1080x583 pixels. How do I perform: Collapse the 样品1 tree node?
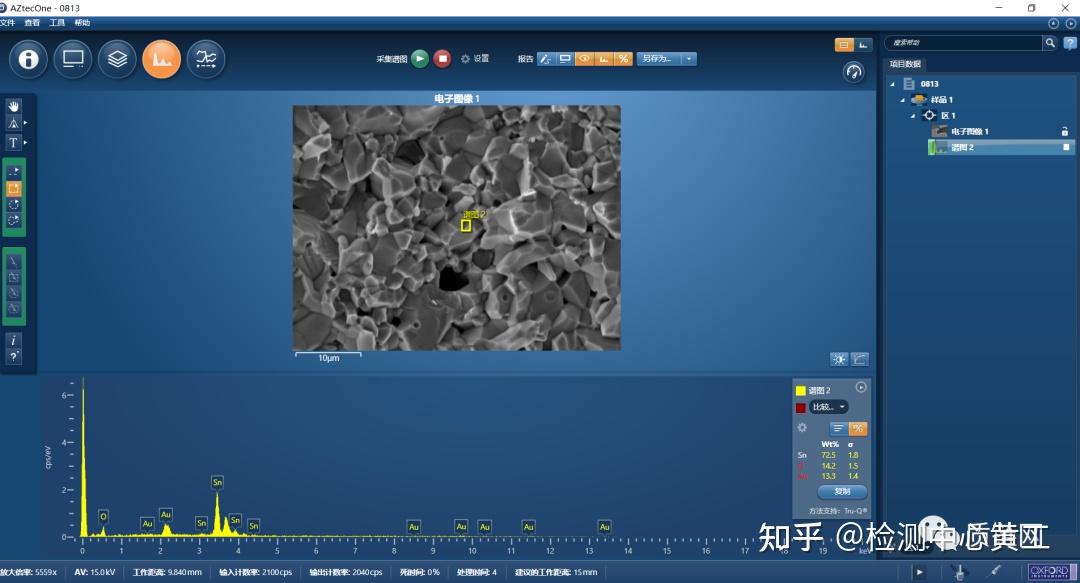[904, 99]
